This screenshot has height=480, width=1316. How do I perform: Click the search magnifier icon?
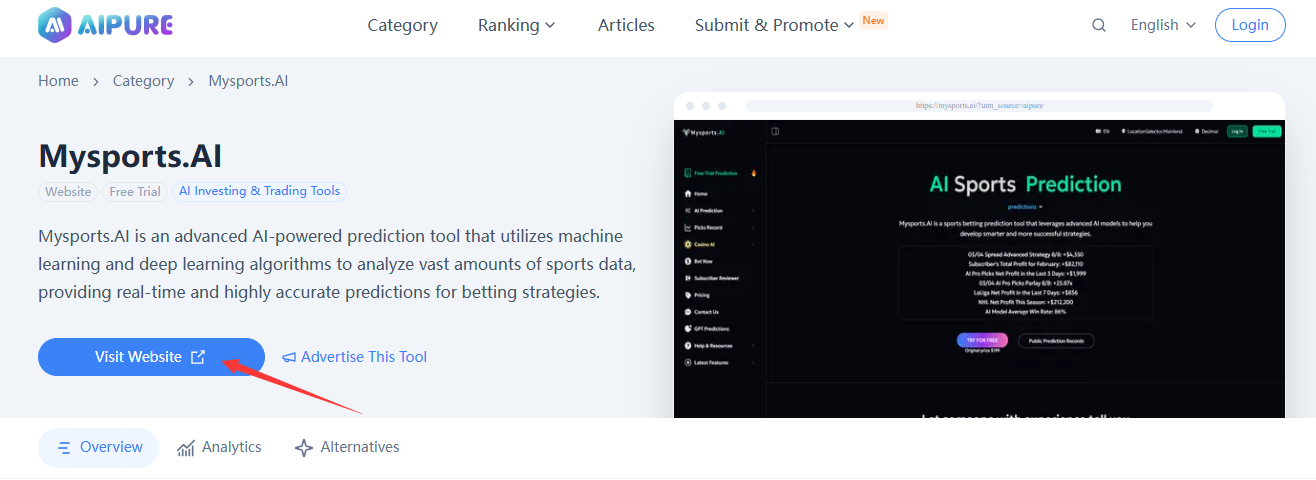click(x=1099, y=25)
